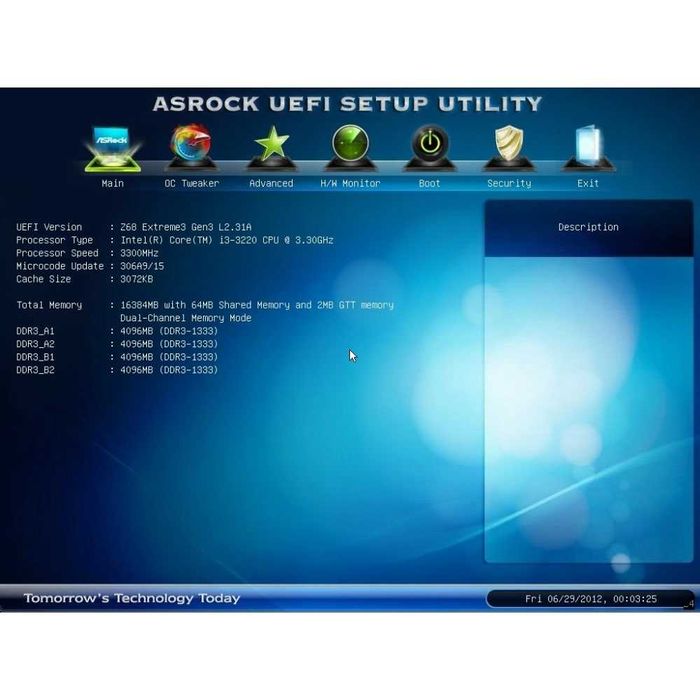Choose the Exit tab label
Viewport: 700px width, 700px height.
pyautogui.click(x=588, y=183)
